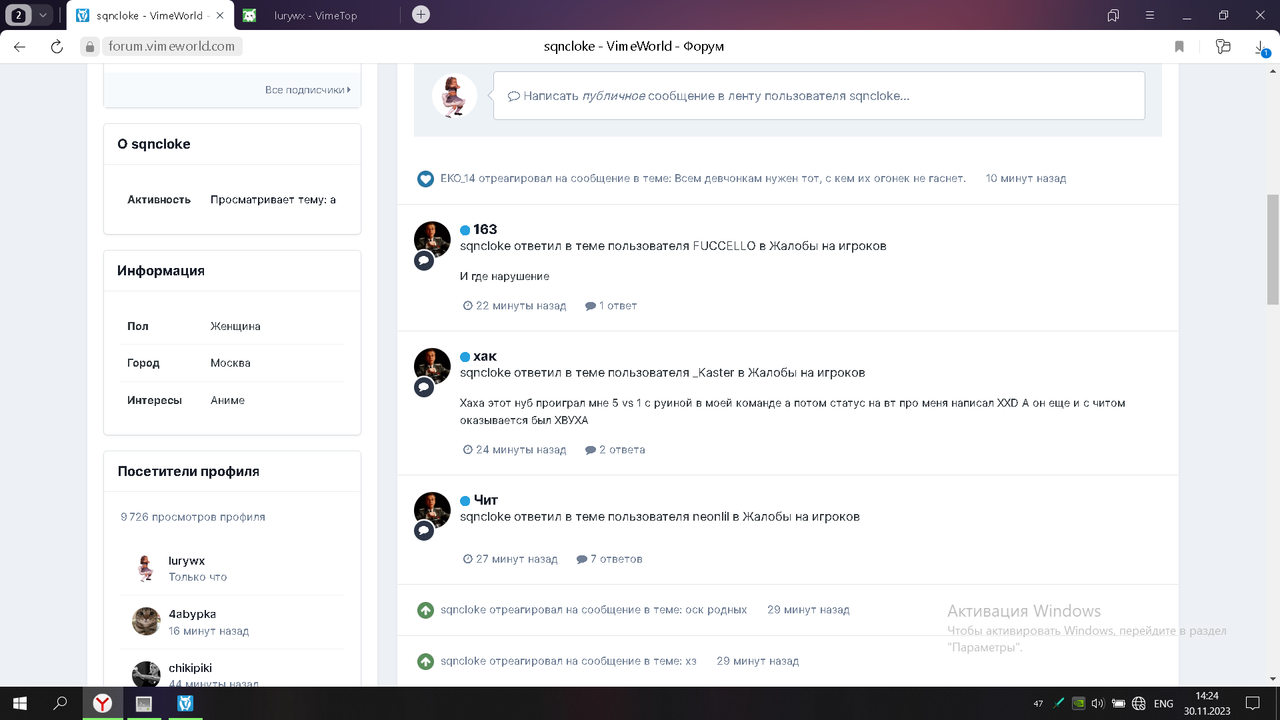Click ENG language indicator
The width and height of the screenshot is (1280, 720).
(1163, 704)
